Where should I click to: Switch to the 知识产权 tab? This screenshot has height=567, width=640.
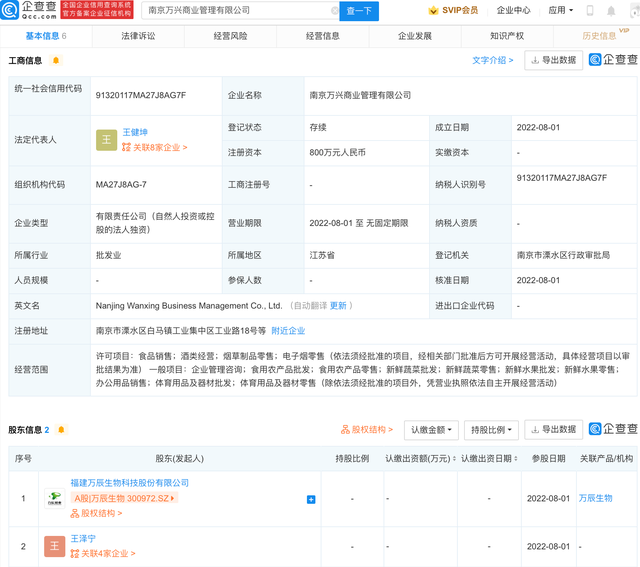point(509,35)
